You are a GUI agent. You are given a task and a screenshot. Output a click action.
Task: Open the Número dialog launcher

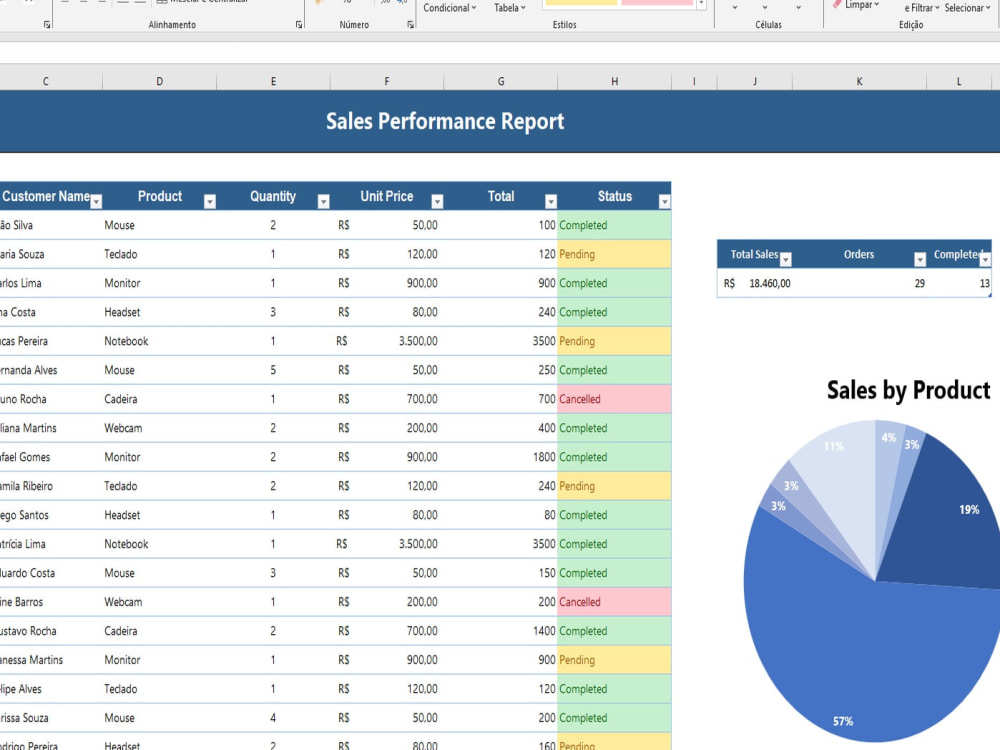click(x=410, y=24)
